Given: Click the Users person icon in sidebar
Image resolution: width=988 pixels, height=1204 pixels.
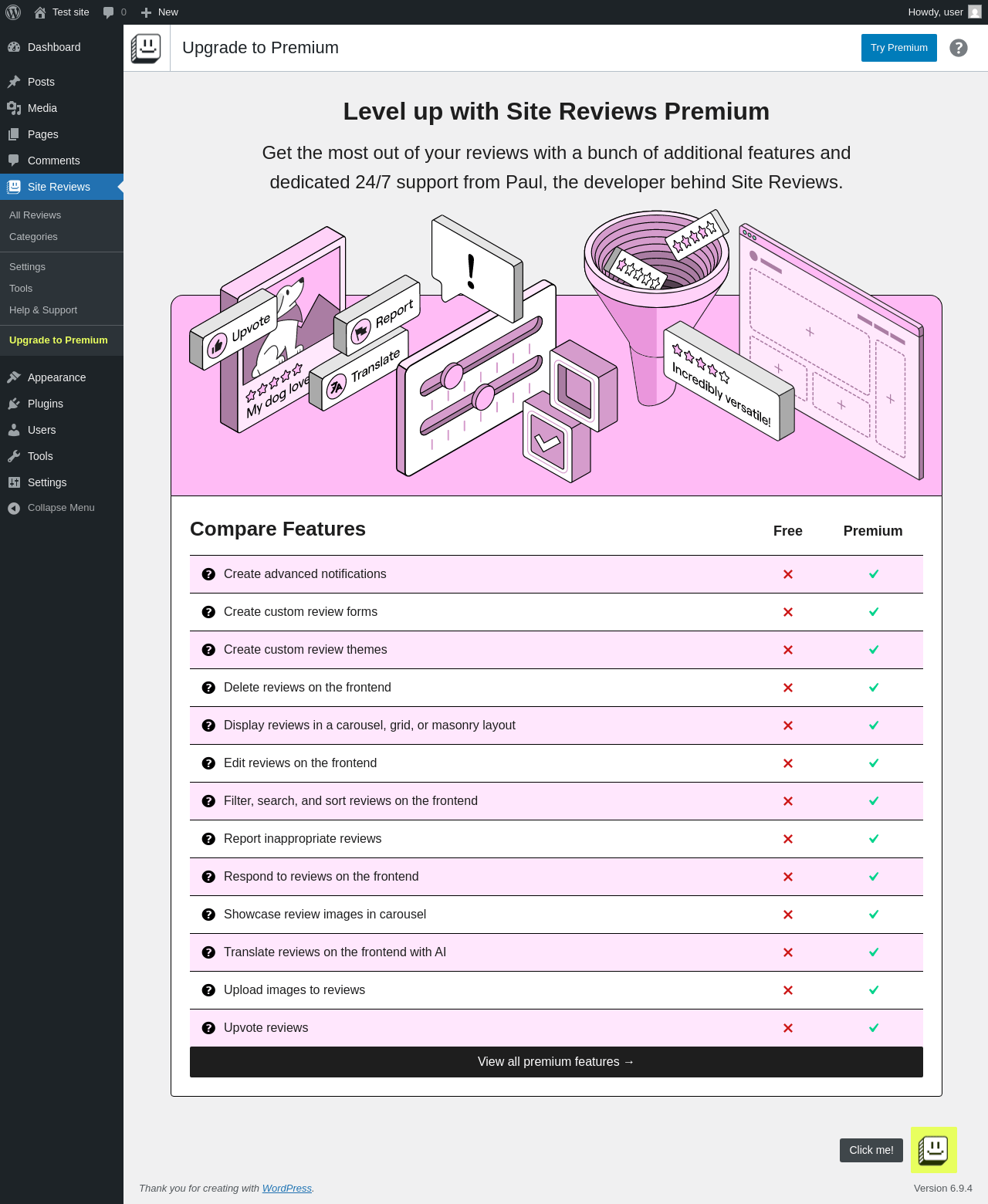Looking at the screenshot, I should 14,430.
